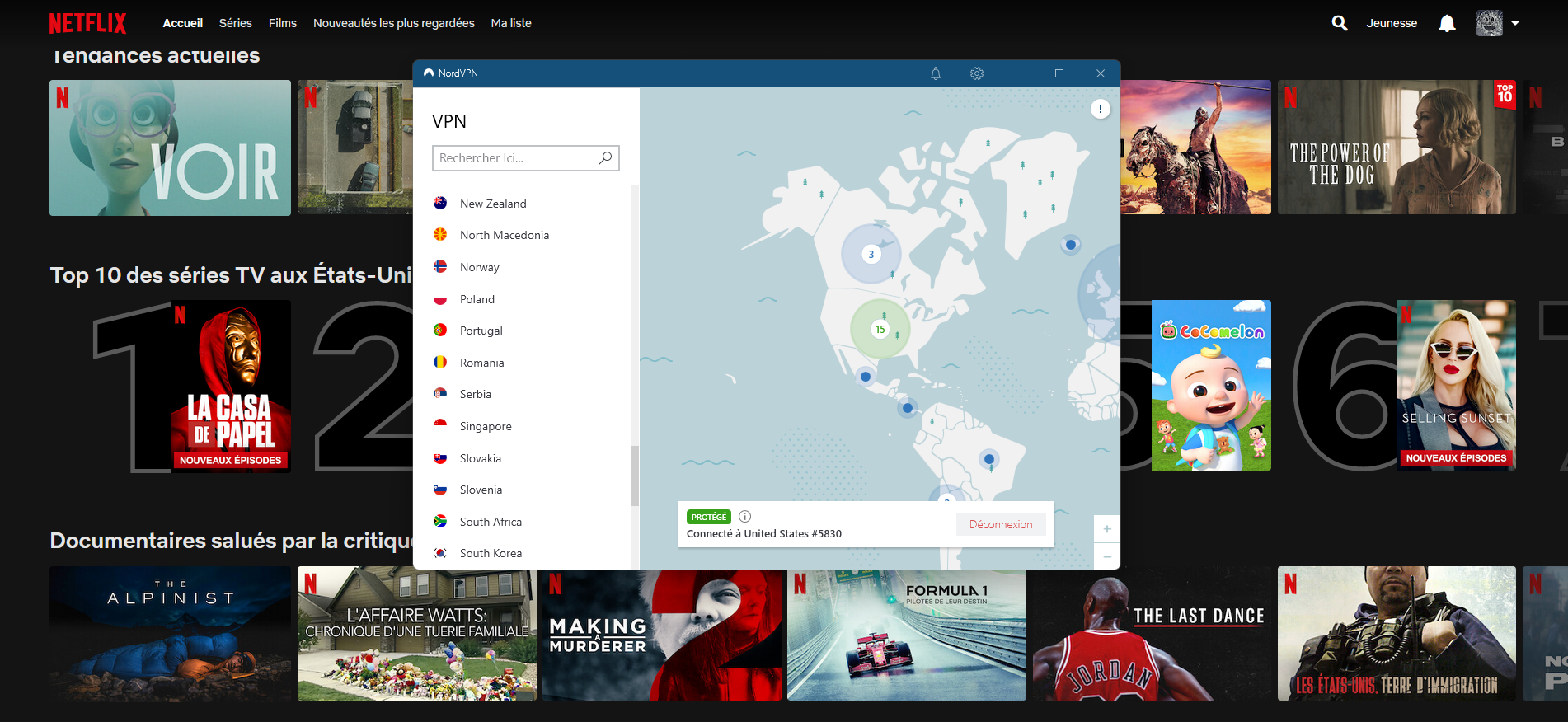Image resolution: width=1568 pixels, height=722 pixels.
Task: Connect to Norway text entry
Action: click(480, 267)
